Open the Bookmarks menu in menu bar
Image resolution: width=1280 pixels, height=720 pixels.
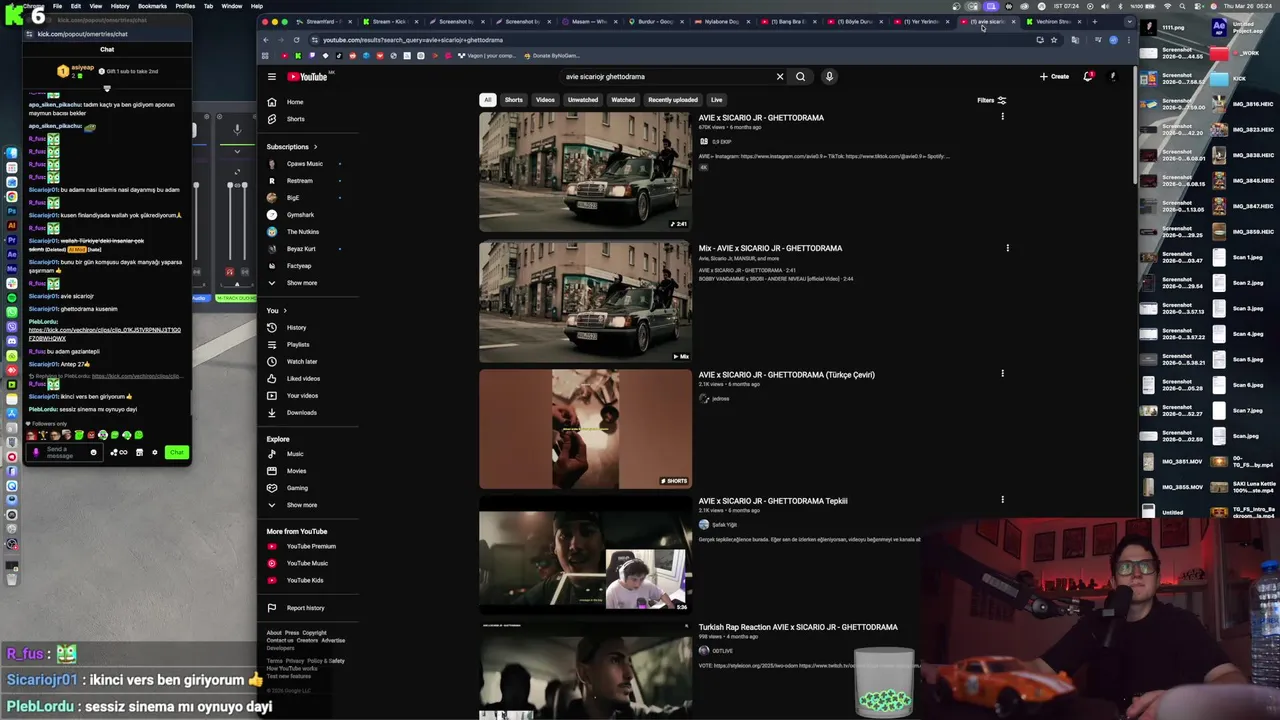152,6
